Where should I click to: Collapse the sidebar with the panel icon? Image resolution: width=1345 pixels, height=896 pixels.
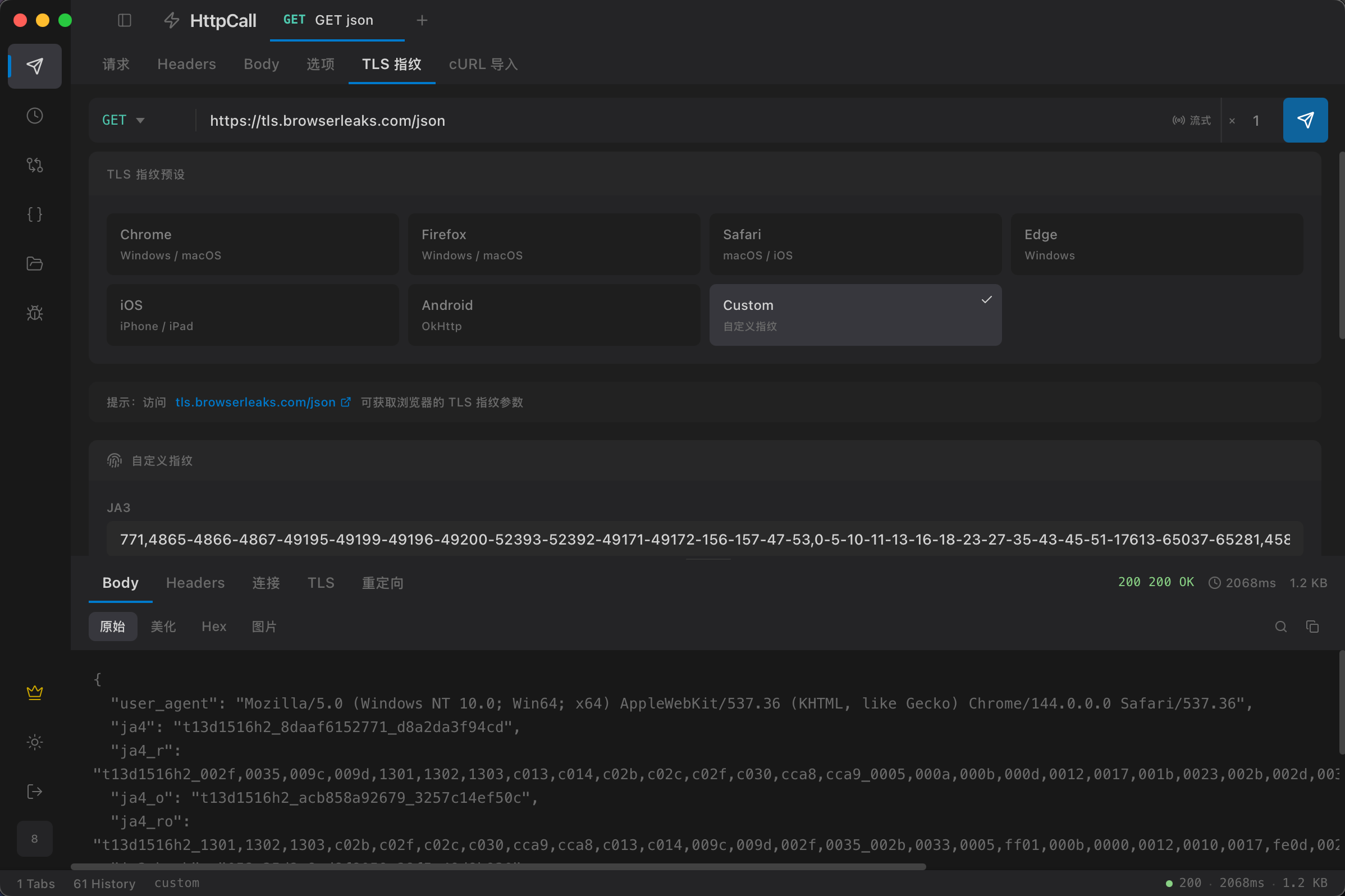tap(125, 20)
